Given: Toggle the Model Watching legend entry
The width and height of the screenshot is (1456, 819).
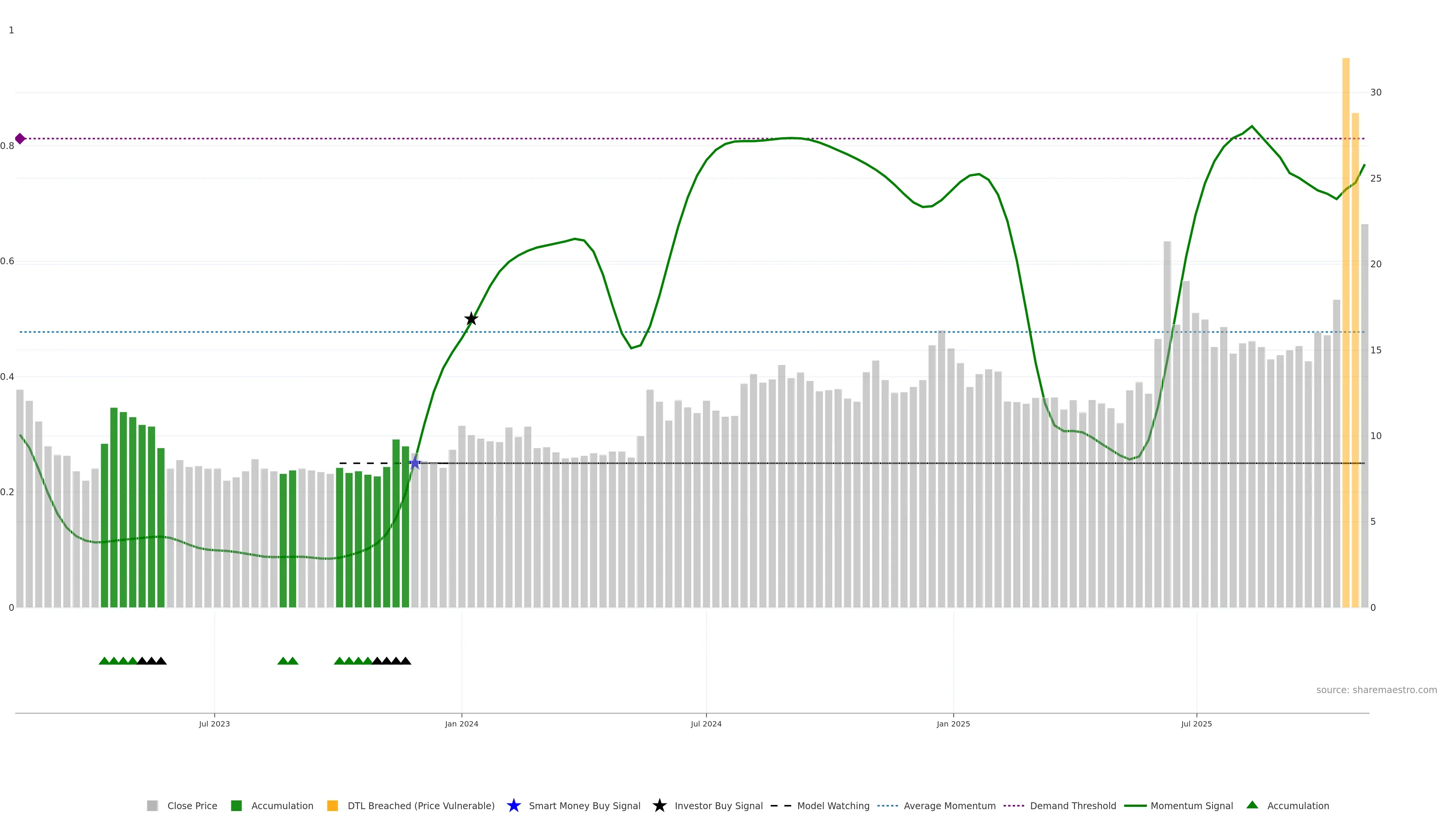Looking at the screenshot, I should coord(833,805).
